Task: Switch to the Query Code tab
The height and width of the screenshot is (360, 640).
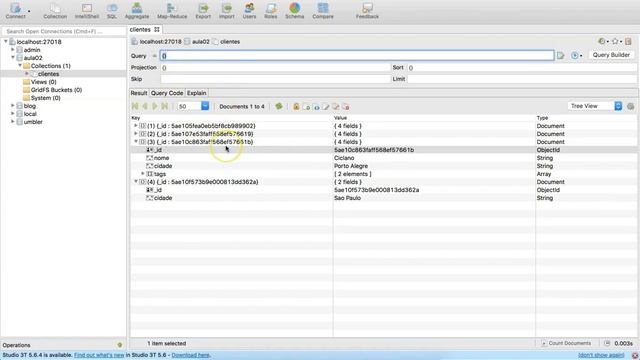Action: [167, 93]
